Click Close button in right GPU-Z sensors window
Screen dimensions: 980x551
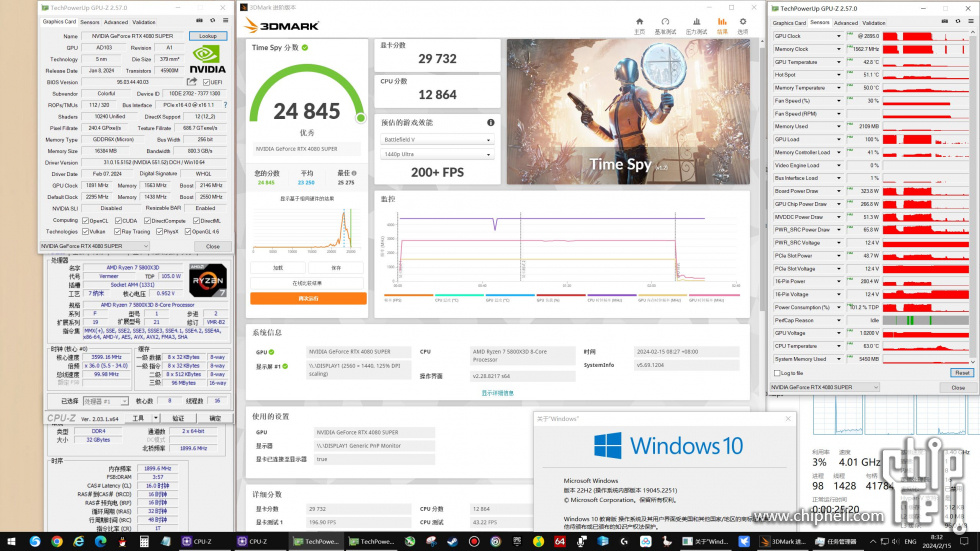(x=958, y=388)
